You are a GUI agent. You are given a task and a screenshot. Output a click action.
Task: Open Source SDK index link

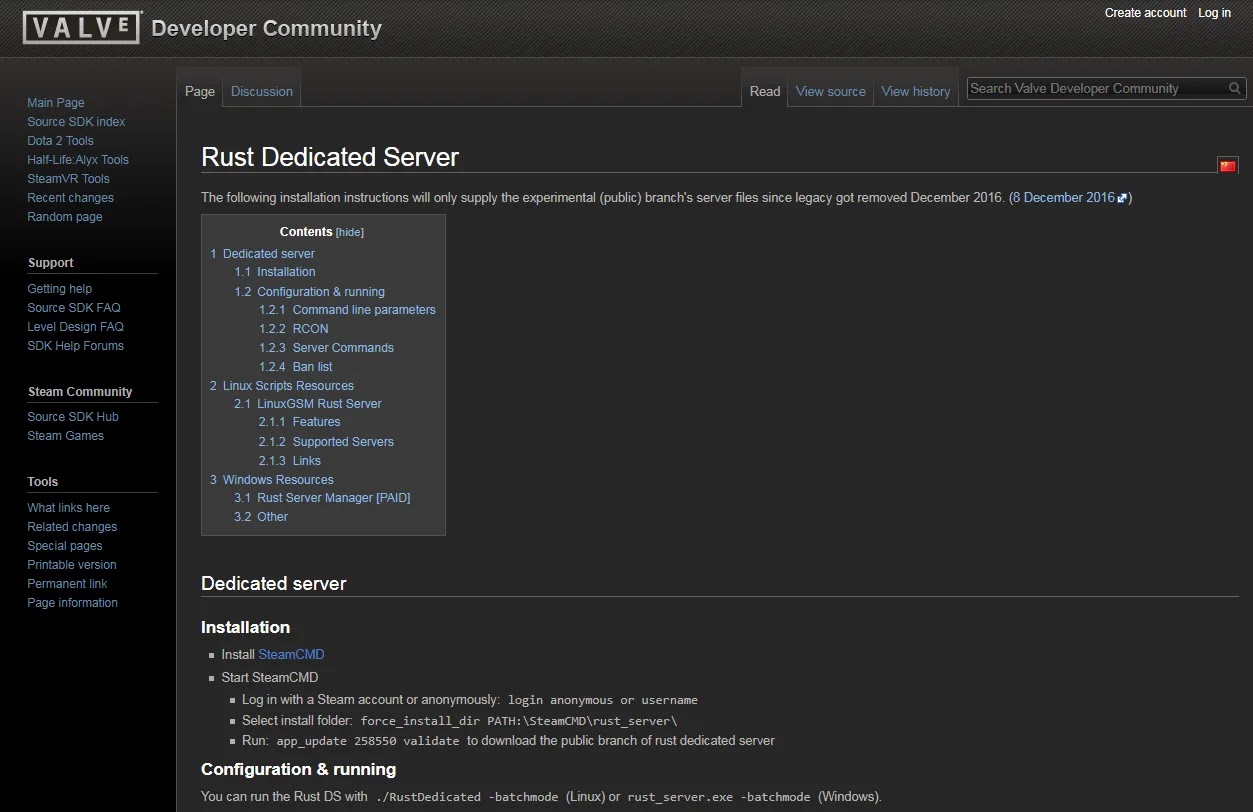click(x=76, y=122)
